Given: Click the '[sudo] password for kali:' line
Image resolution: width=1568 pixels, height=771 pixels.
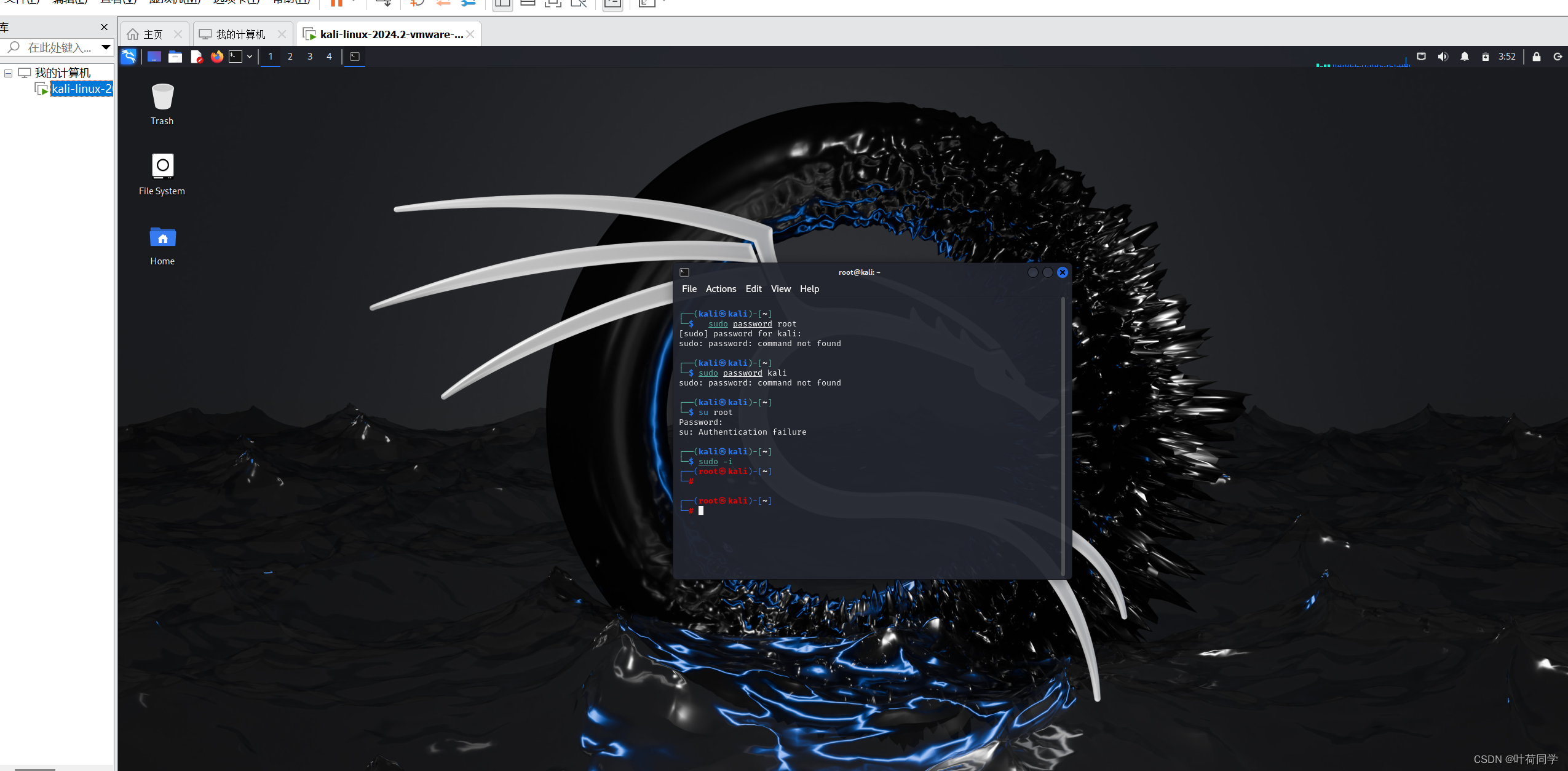Looking at the screenshot, I should click(740, 334).
